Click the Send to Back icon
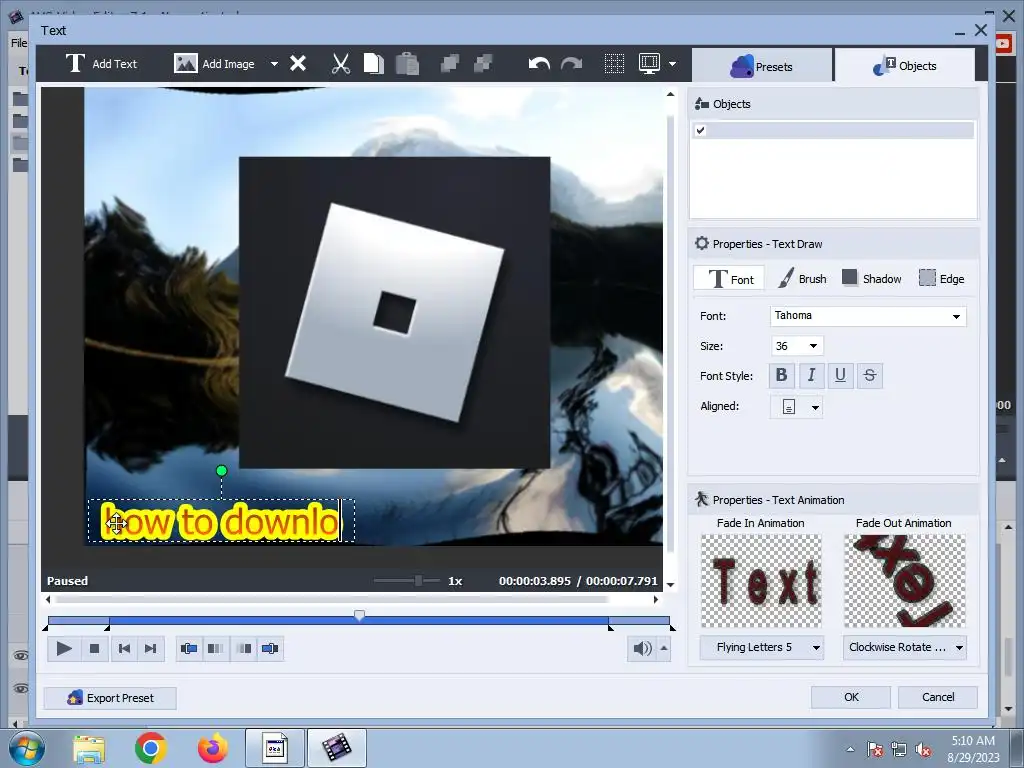The width and height of the screenshot is (1024, 768). point(483,63)
